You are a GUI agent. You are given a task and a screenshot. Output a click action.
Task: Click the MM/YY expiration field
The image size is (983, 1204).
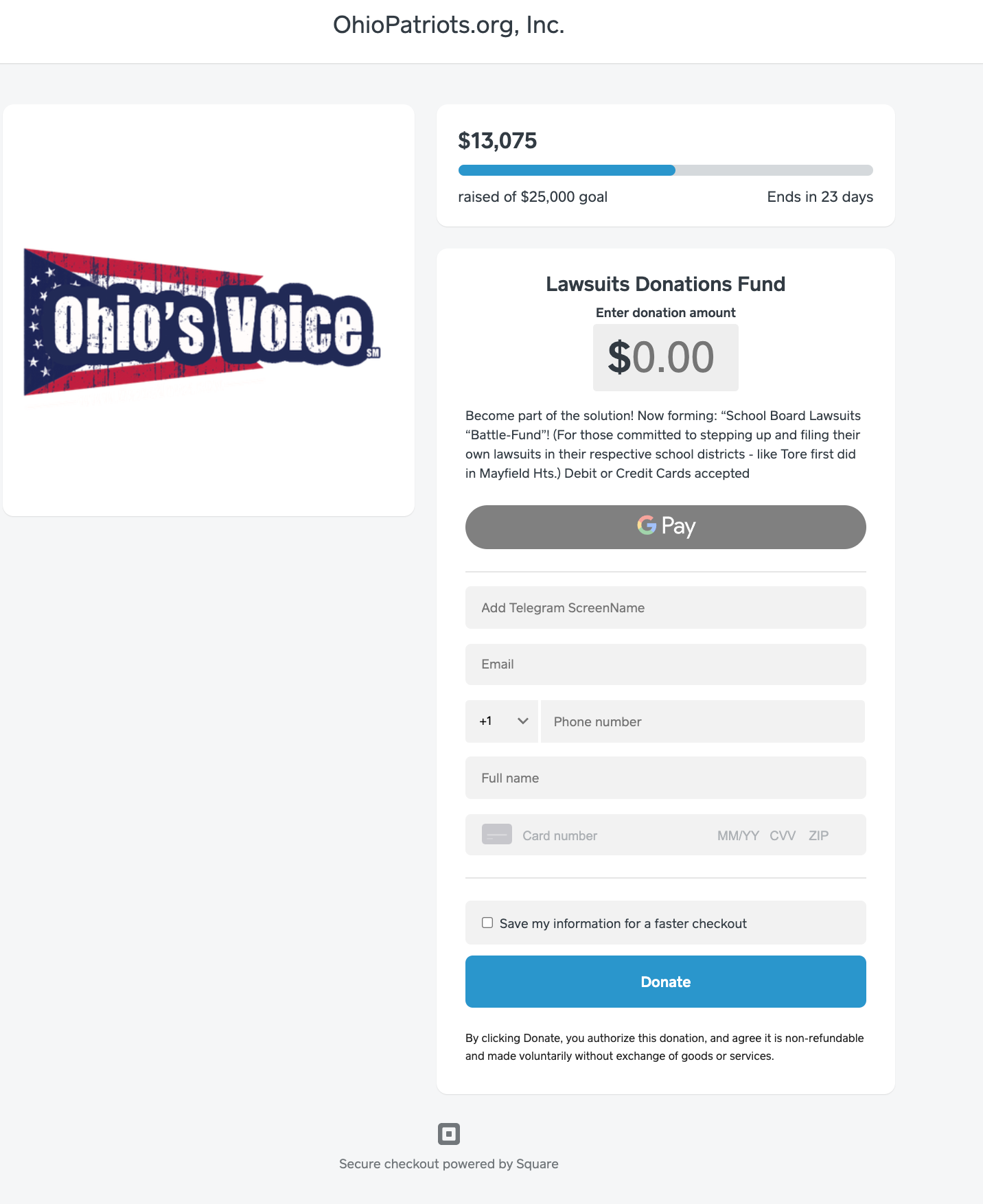click(738, 835)
